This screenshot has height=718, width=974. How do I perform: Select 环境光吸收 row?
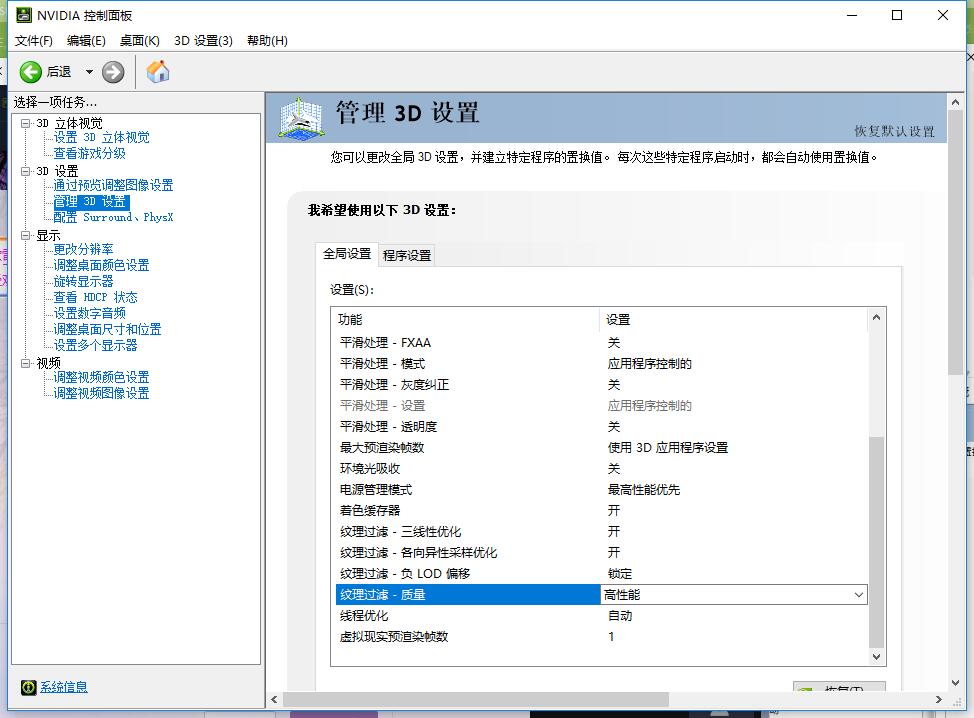click(x=601, y=468)
